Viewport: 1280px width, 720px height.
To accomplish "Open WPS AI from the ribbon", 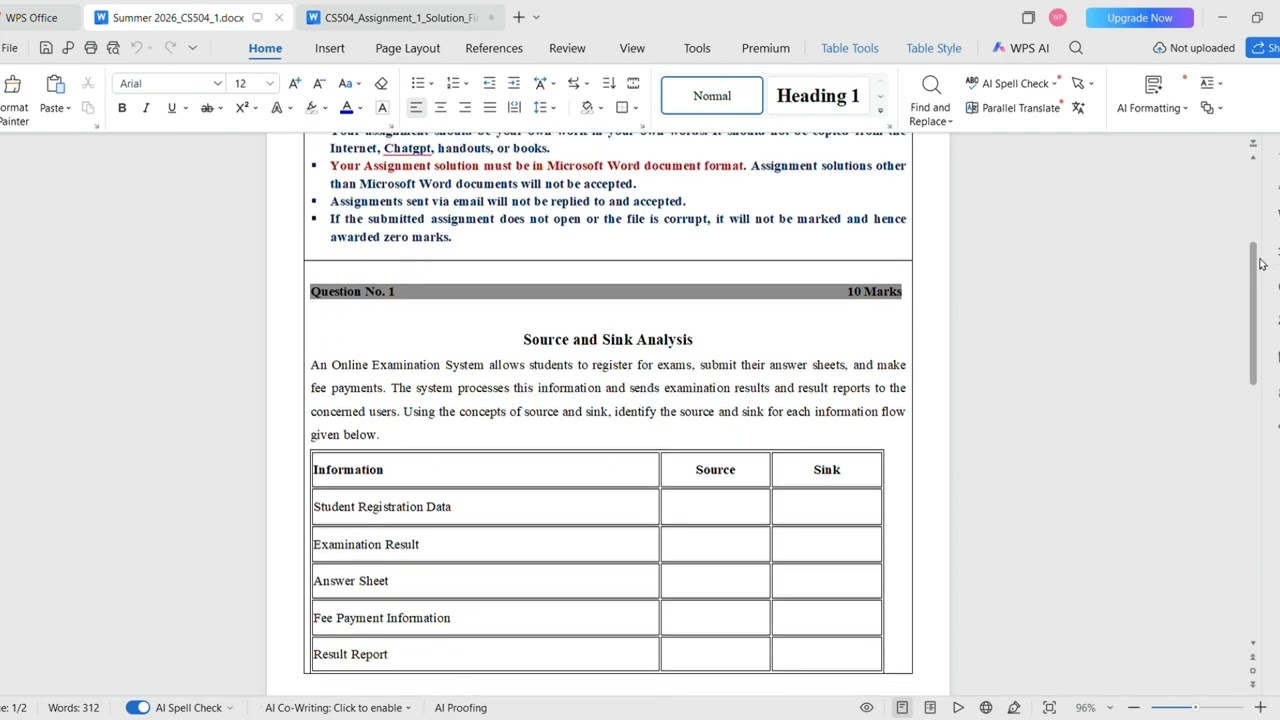I will point(1021,48).
